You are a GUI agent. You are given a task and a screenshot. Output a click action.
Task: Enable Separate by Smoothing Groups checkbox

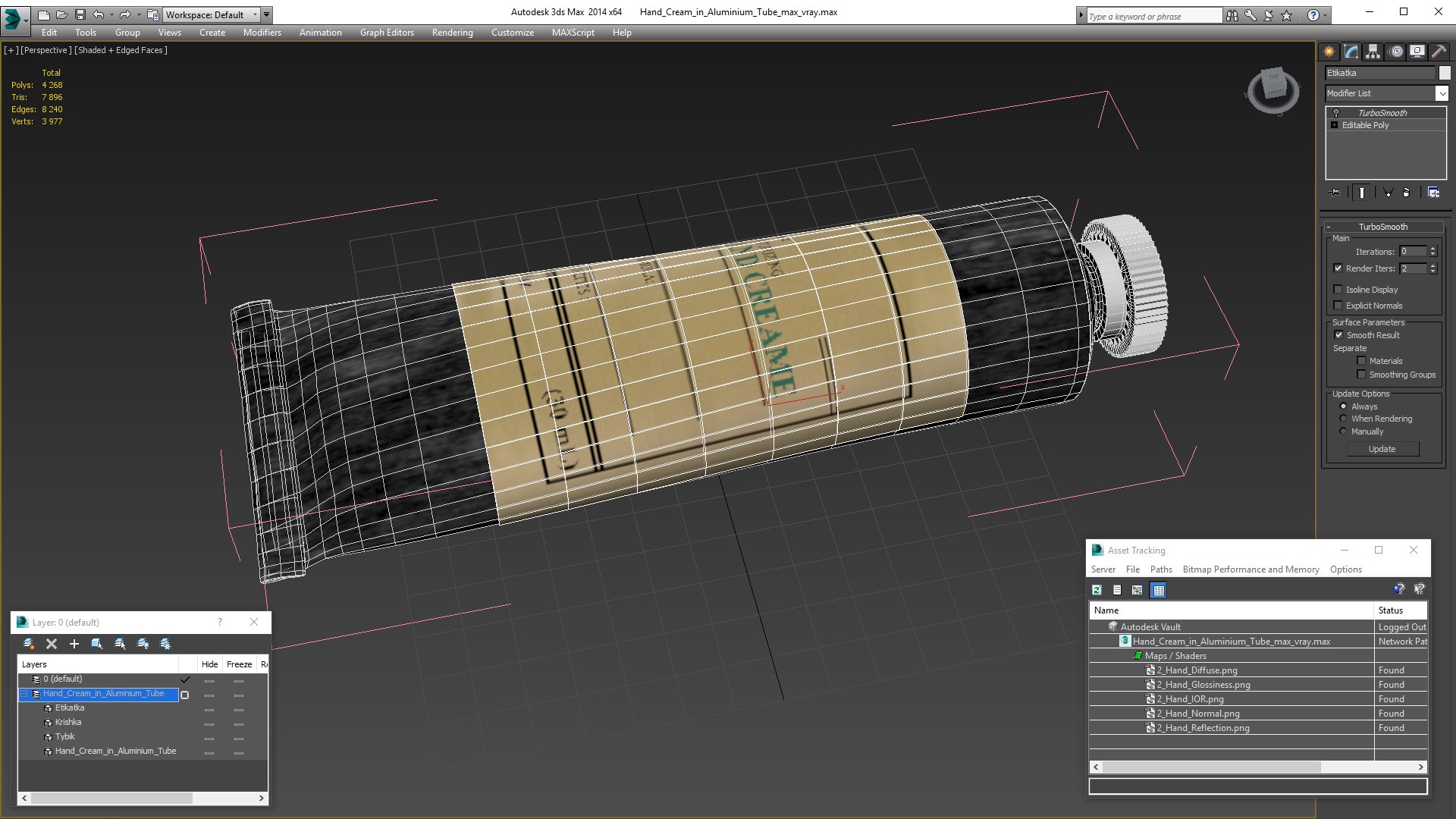(1362, 375)
